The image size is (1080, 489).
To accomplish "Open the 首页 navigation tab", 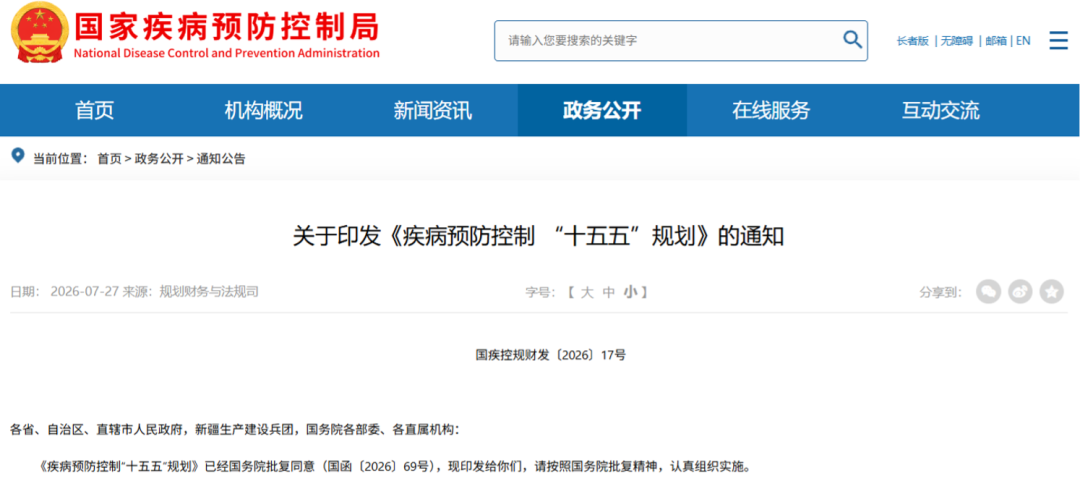I will coord(95,110).
